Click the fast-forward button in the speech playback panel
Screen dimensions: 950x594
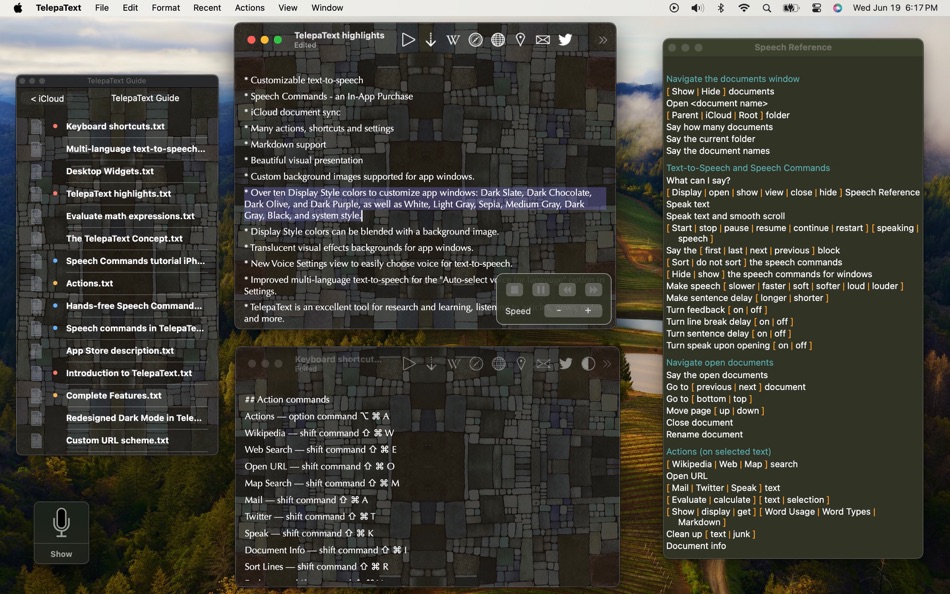click(x=593, y=290)
